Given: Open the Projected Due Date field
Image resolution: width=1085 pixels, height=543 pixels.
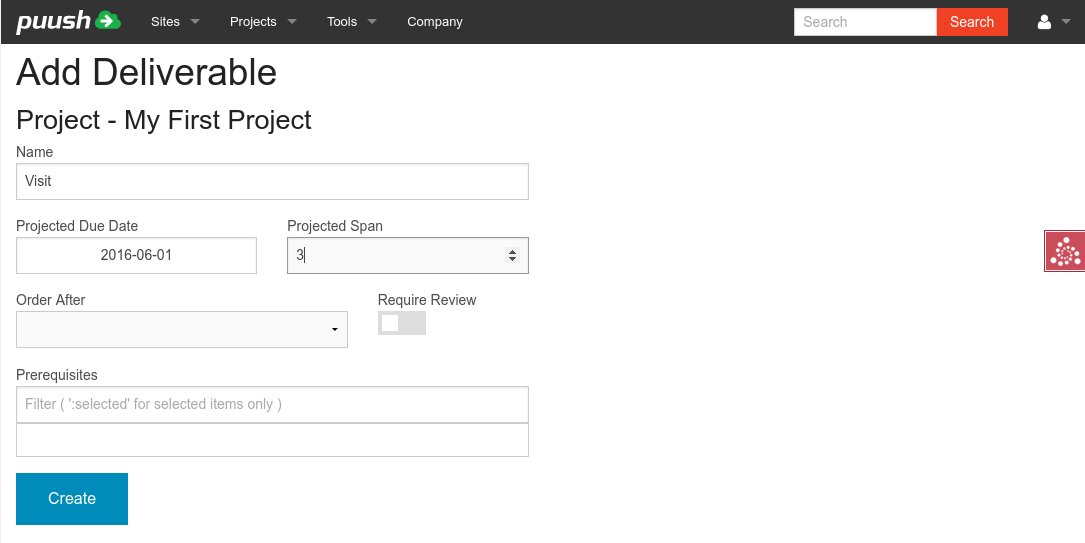Looking at the screenshot, I should pyautogui.click(x=136, y=255).
